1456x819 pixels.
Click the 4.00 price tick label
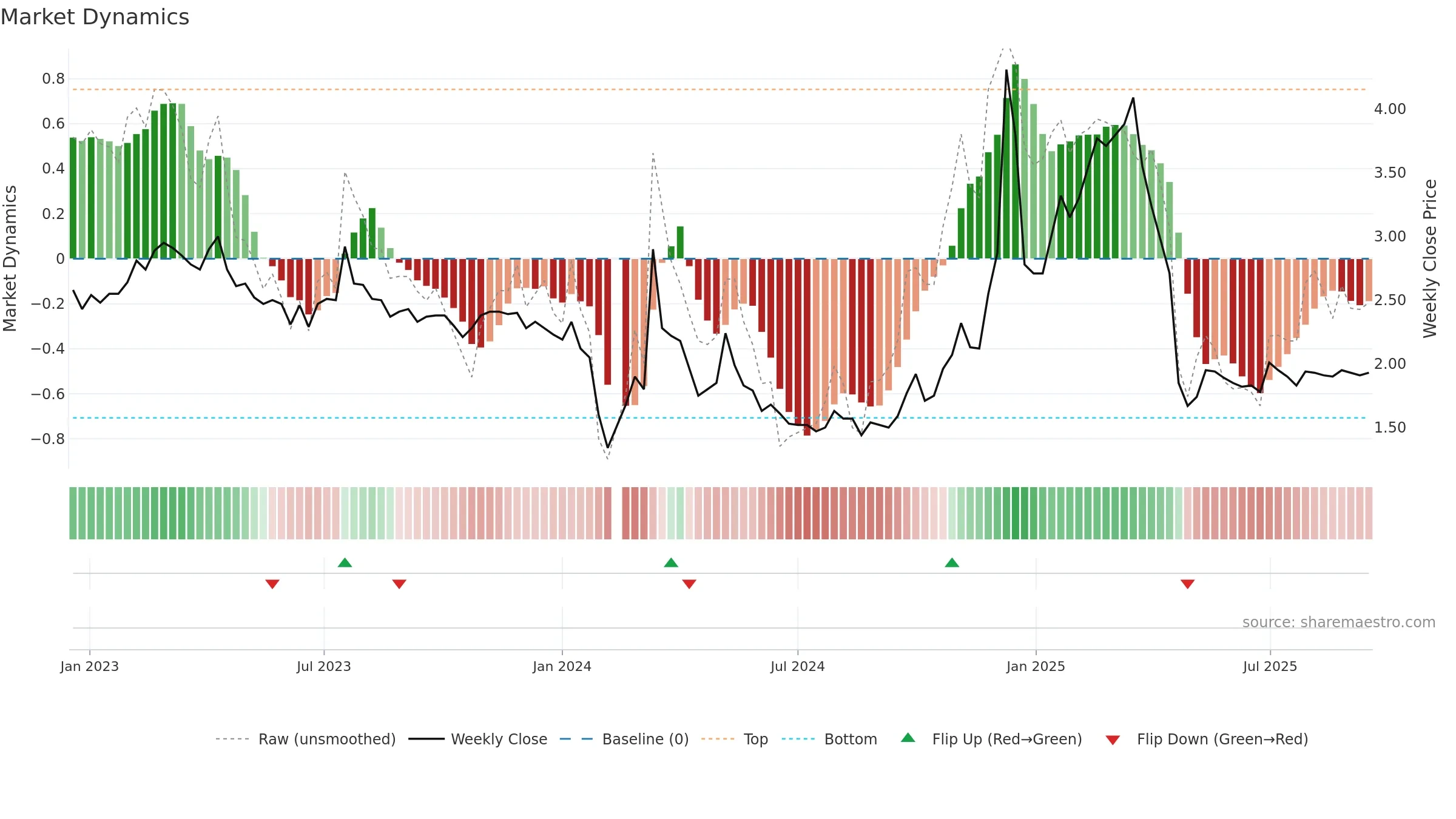point(1390,109)
